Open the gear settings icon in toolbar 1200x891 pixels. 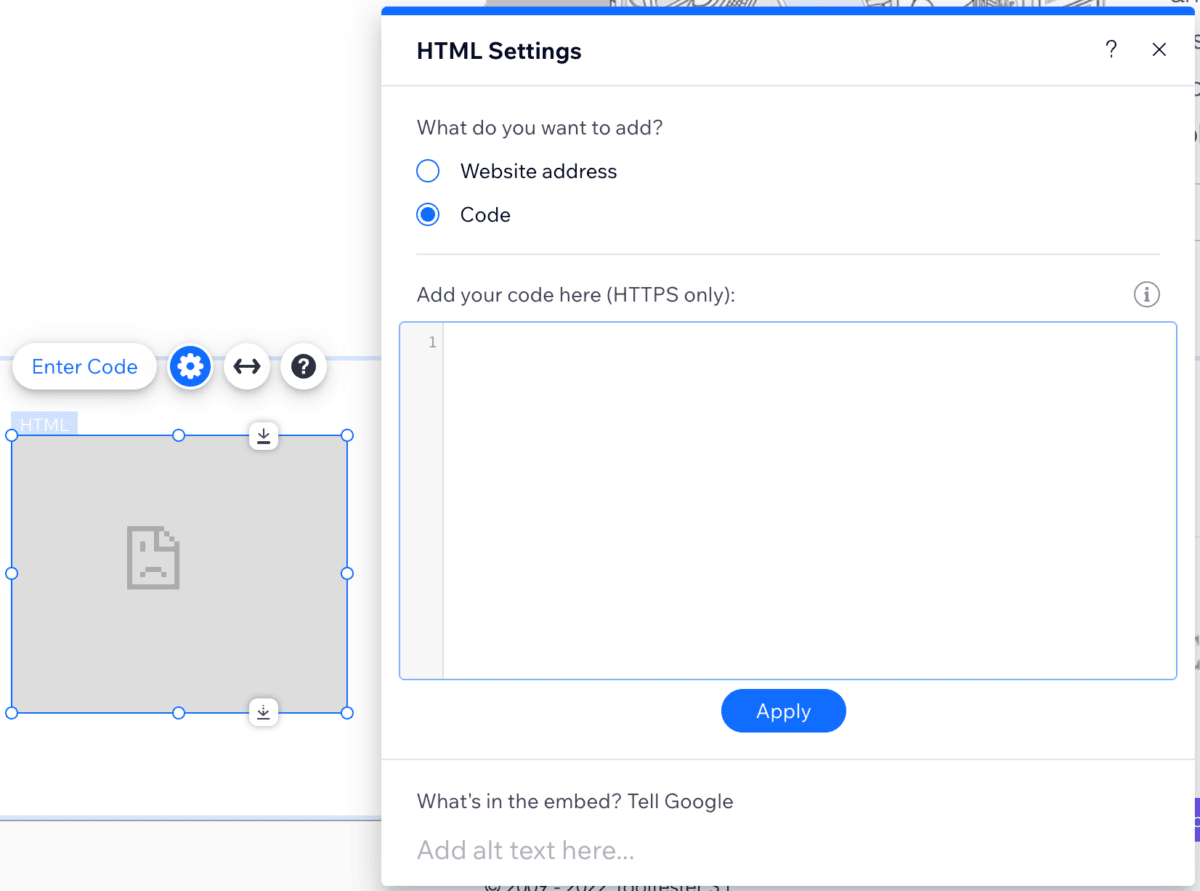190,367
